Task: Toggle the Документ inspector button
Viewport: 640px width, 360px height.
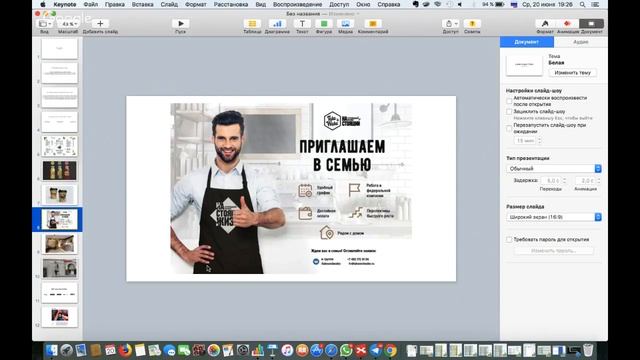Action: (591, 24)
